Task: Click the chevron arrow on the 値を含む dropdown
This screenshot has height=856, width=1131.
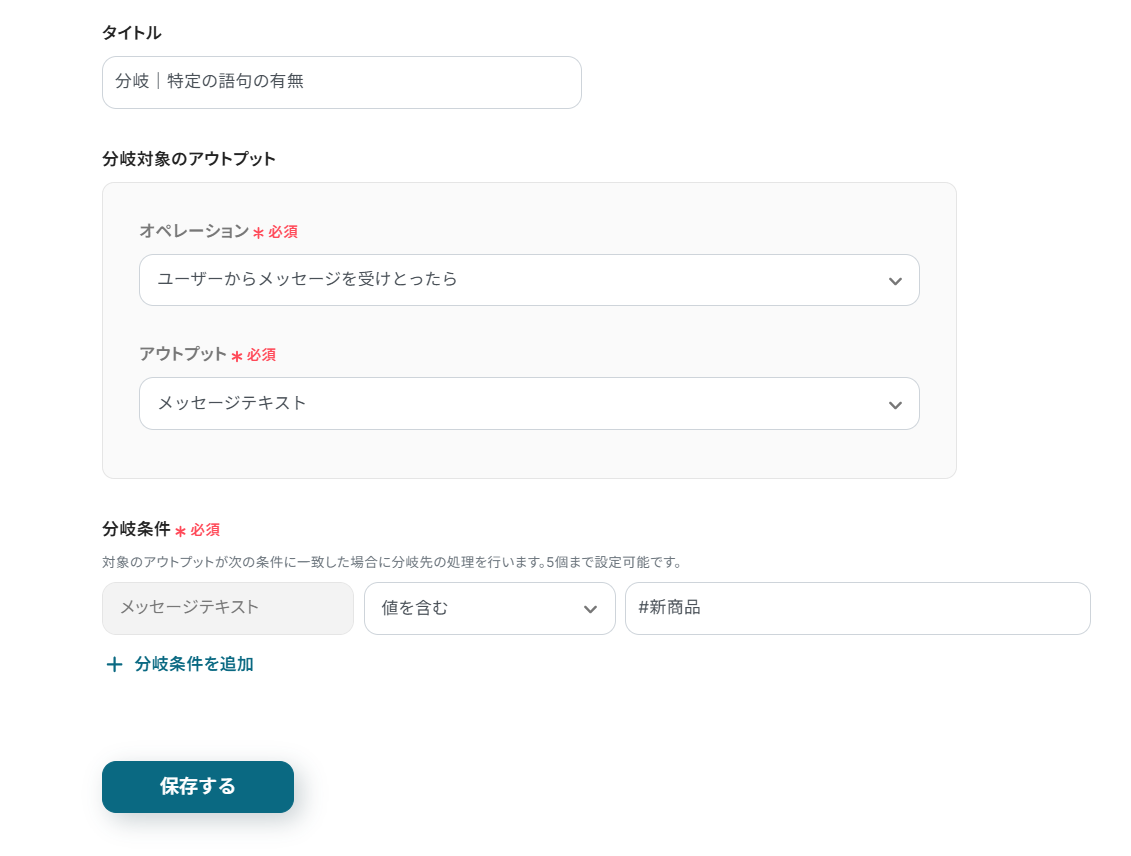Action: pyautogui.click(x=590, y=610)
